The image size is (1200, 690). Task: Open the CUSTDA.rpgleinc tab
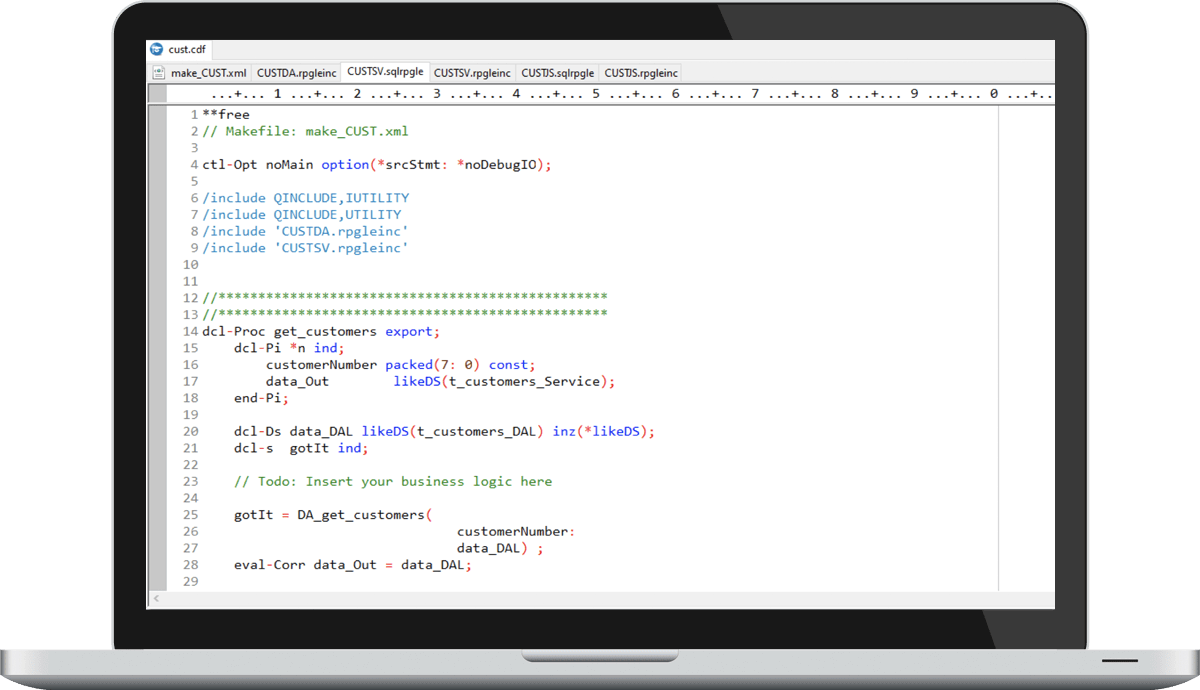(x=296, y=73)
